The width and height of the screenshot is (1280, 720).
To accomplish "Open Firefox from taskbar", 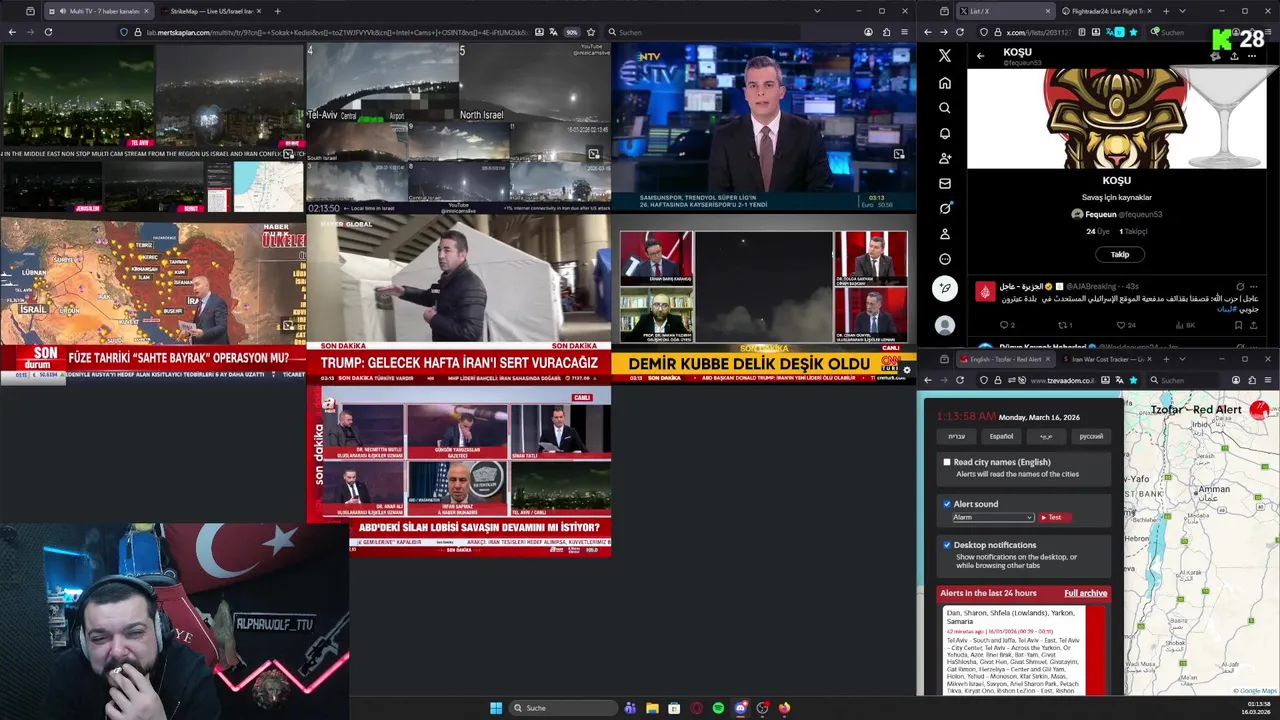I will pyautogui.click(x=784, y=708).
